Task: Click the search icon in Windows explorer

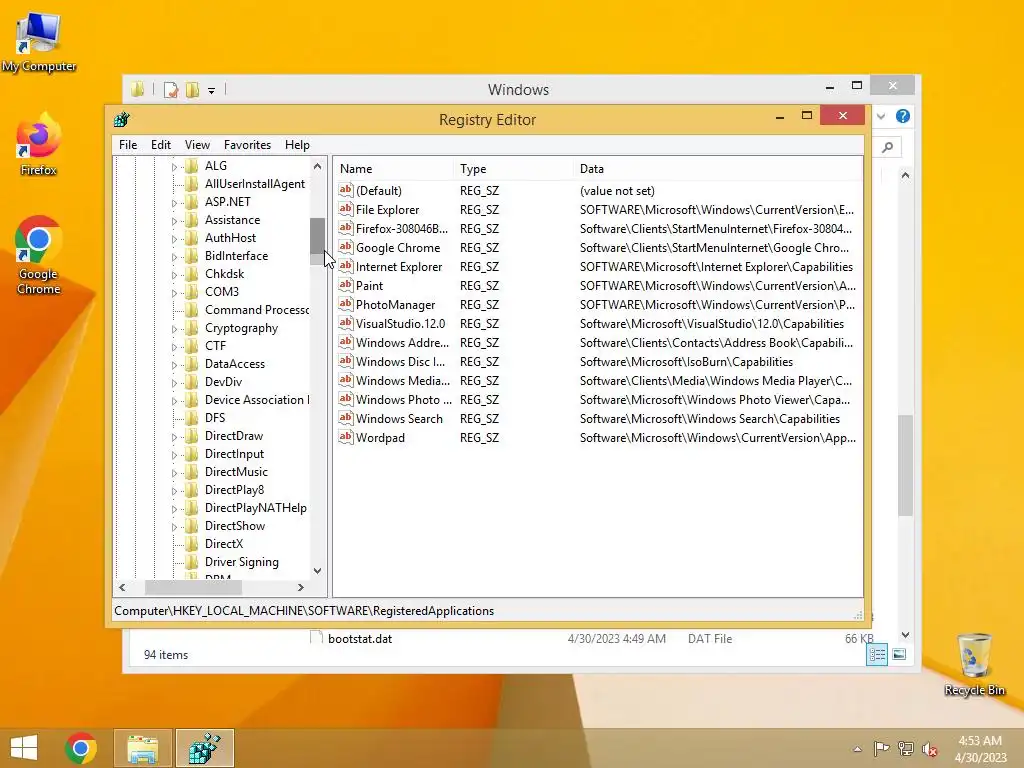Action: tap(887, 148)
